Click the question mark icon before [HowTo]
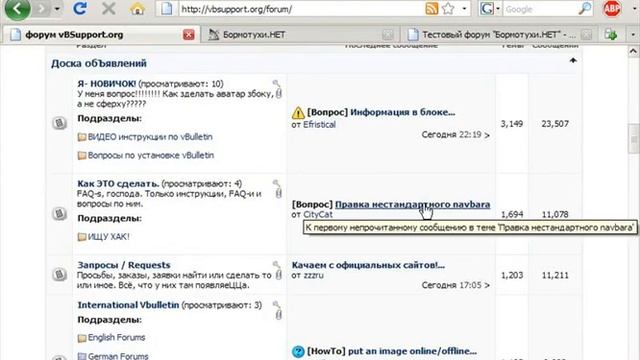The height and width of the screenshot is (360, 640). (298, 351)
